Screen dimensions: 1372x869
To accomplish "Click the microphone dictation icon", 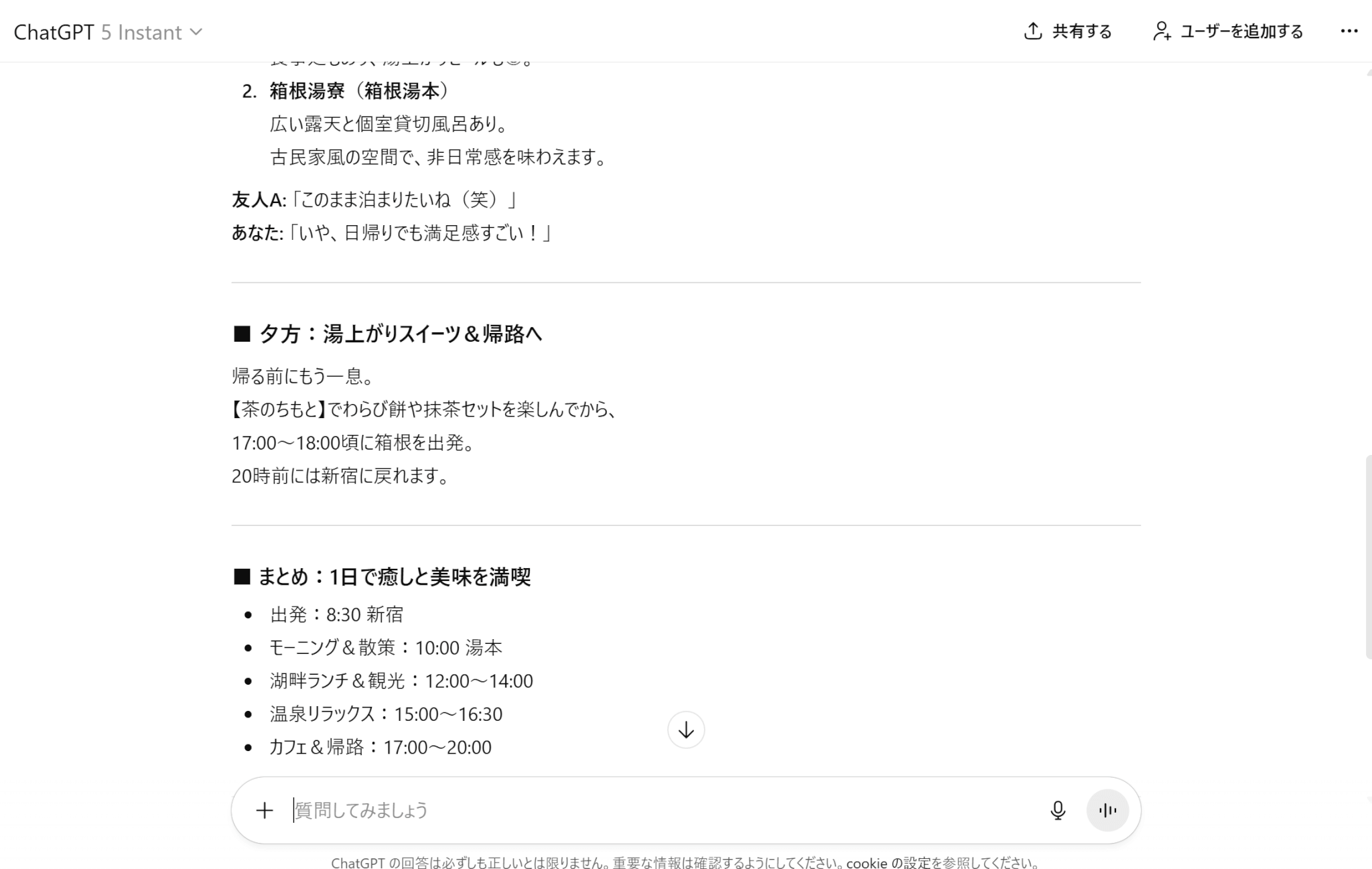I will (x=1057, y=810).
